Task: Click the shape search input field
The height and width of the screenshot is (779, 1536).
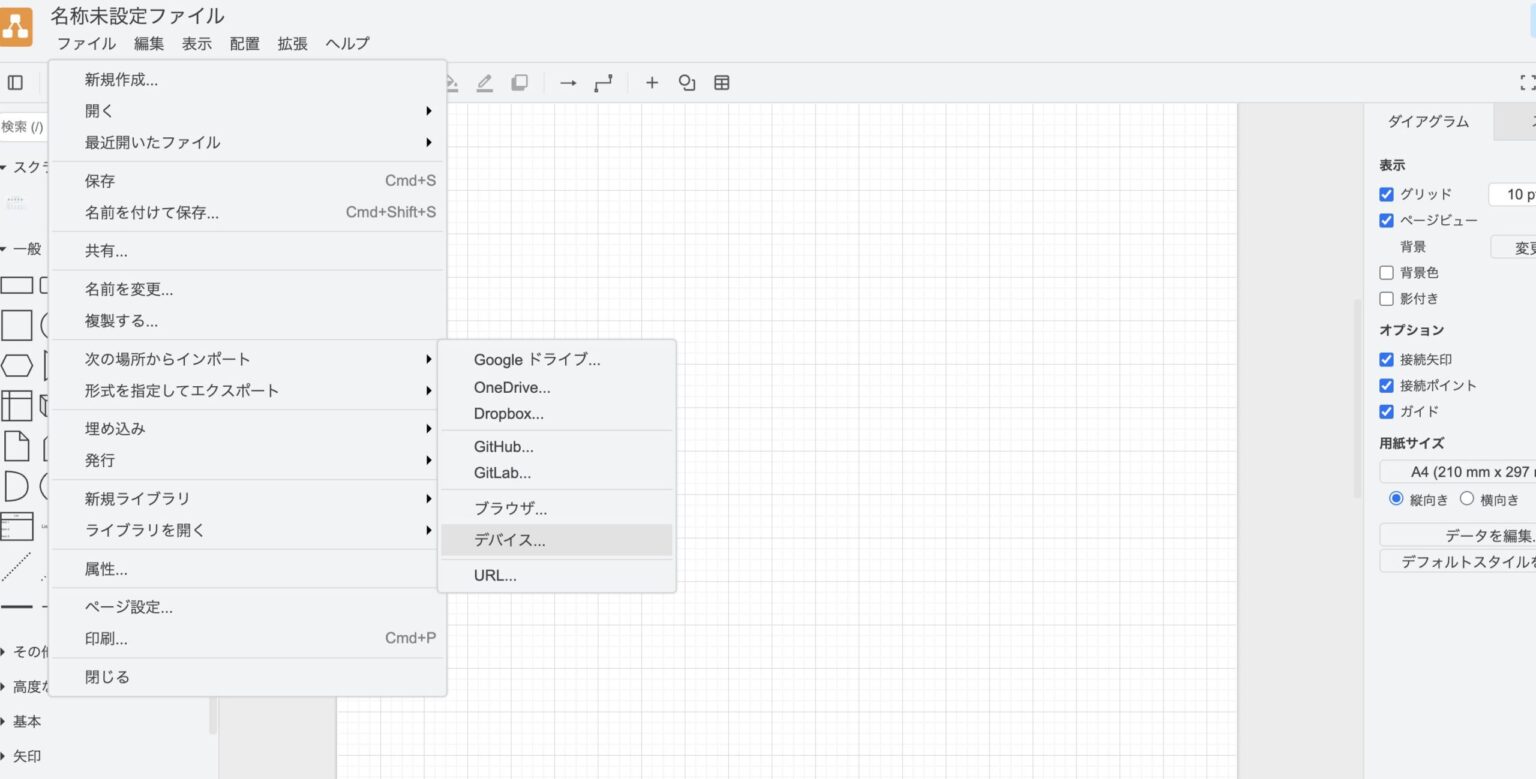Action: pyautogui.click(x=22, y=127)
